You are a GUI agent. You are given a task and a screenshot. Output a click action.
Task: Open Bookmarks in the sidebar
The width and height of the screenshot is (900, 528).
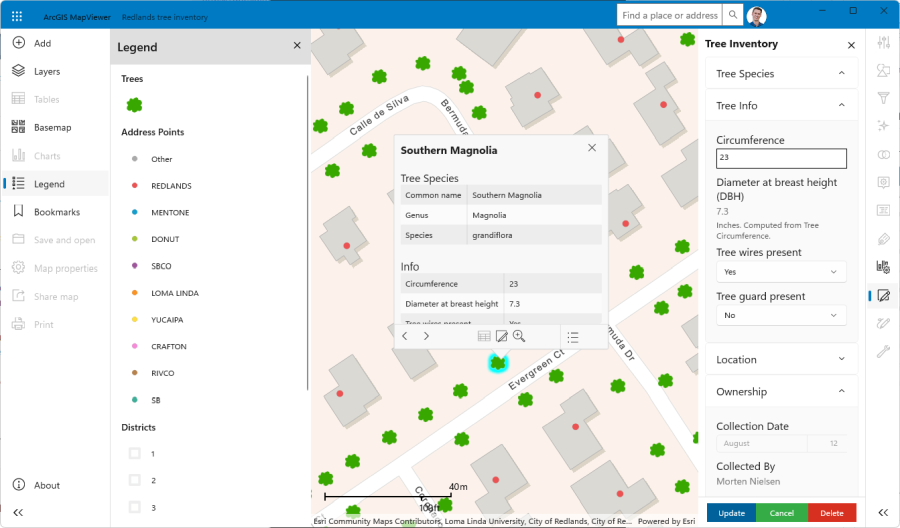(56, 212)
